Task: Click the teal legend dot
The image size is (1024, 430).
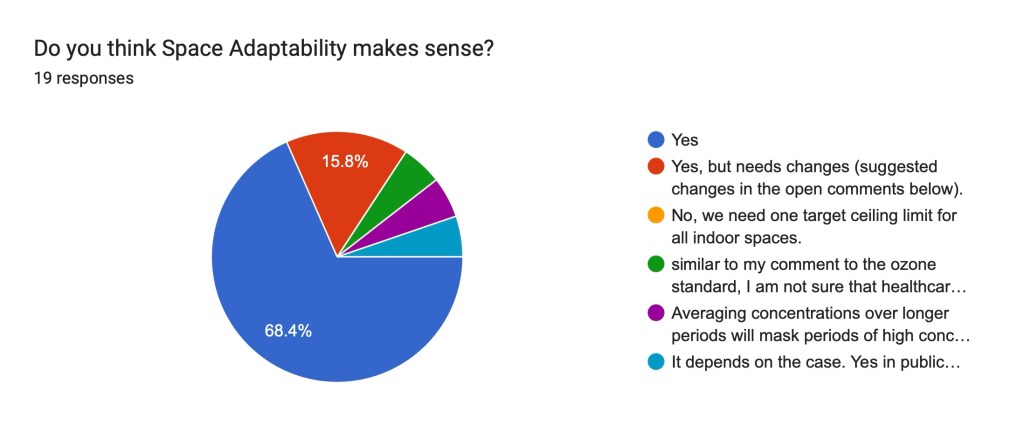Action: [657, 362]
